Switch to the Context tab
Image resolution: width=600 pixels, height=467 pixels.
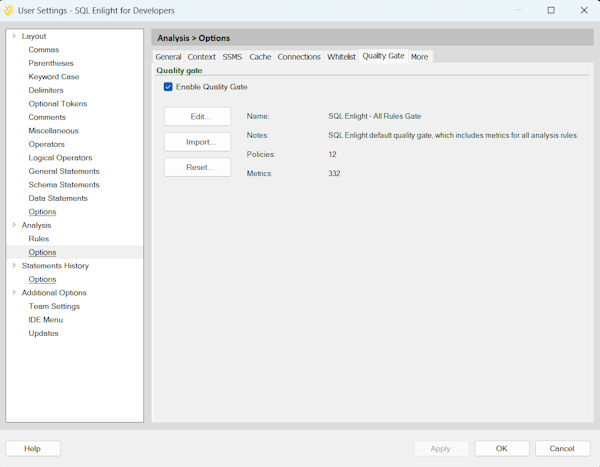[x=201, y=57]
